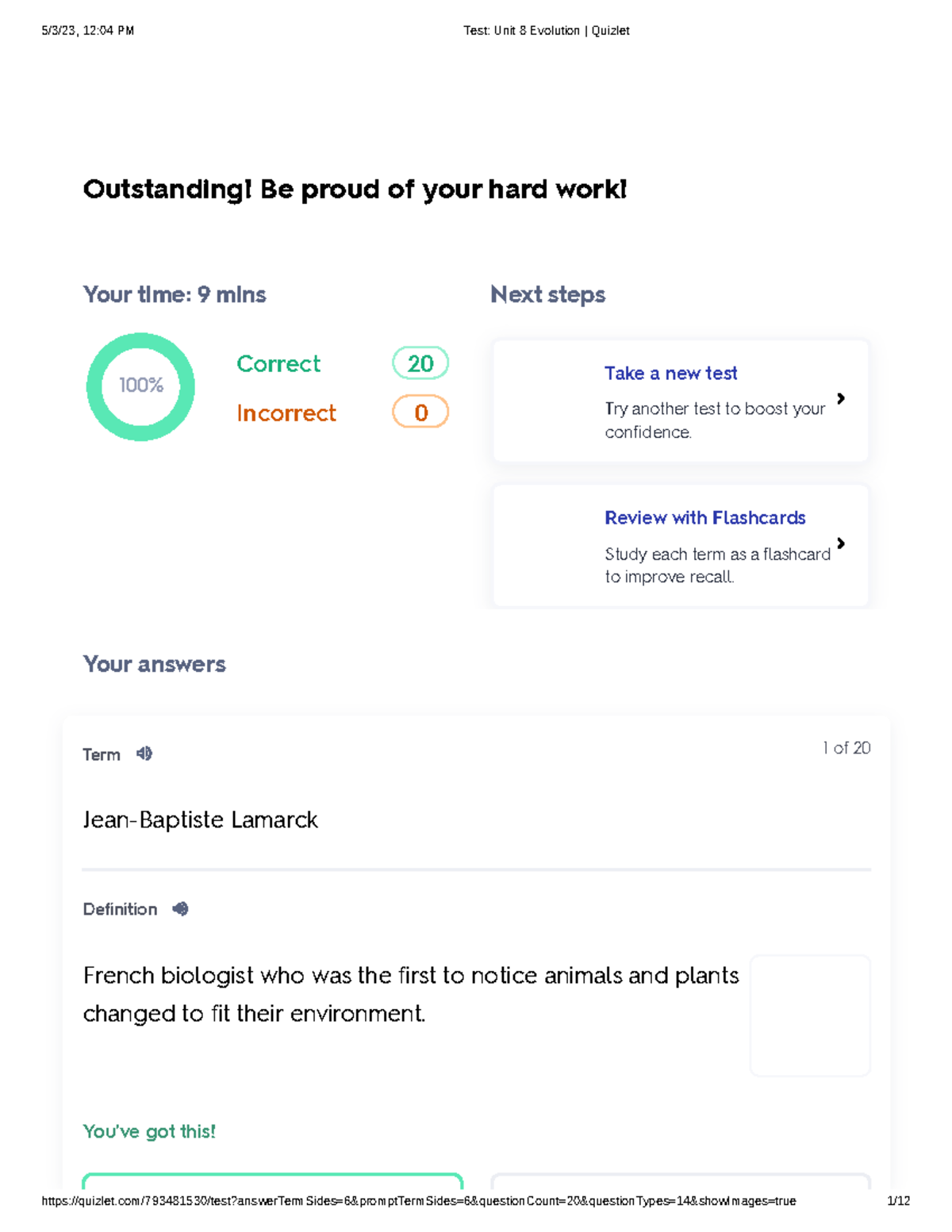
Task: Click the Your time: 9 mins heading
Action: pos(175,294)
